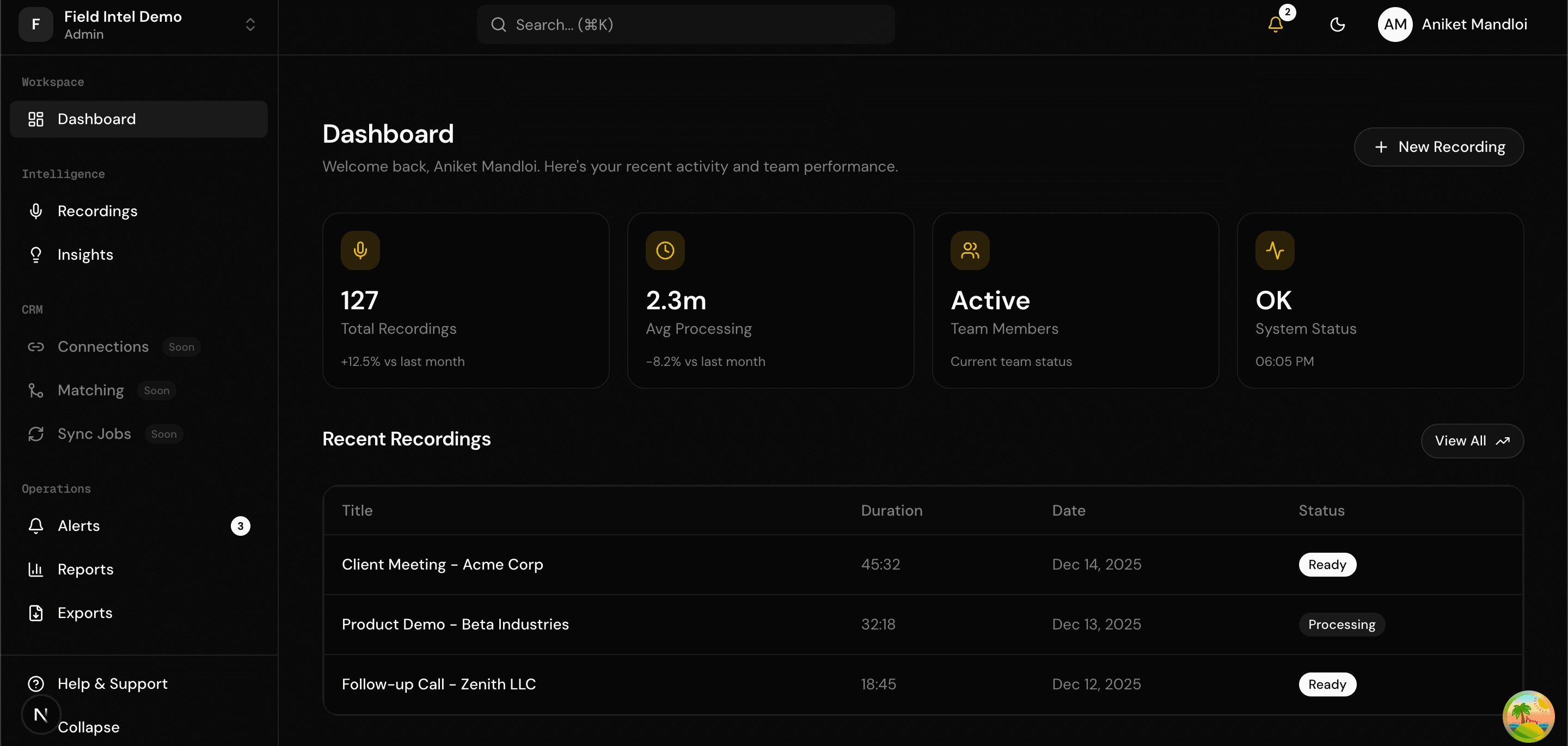Click the Team Members people icon
The image size is (1568, 746).
[x=970, y=250]
